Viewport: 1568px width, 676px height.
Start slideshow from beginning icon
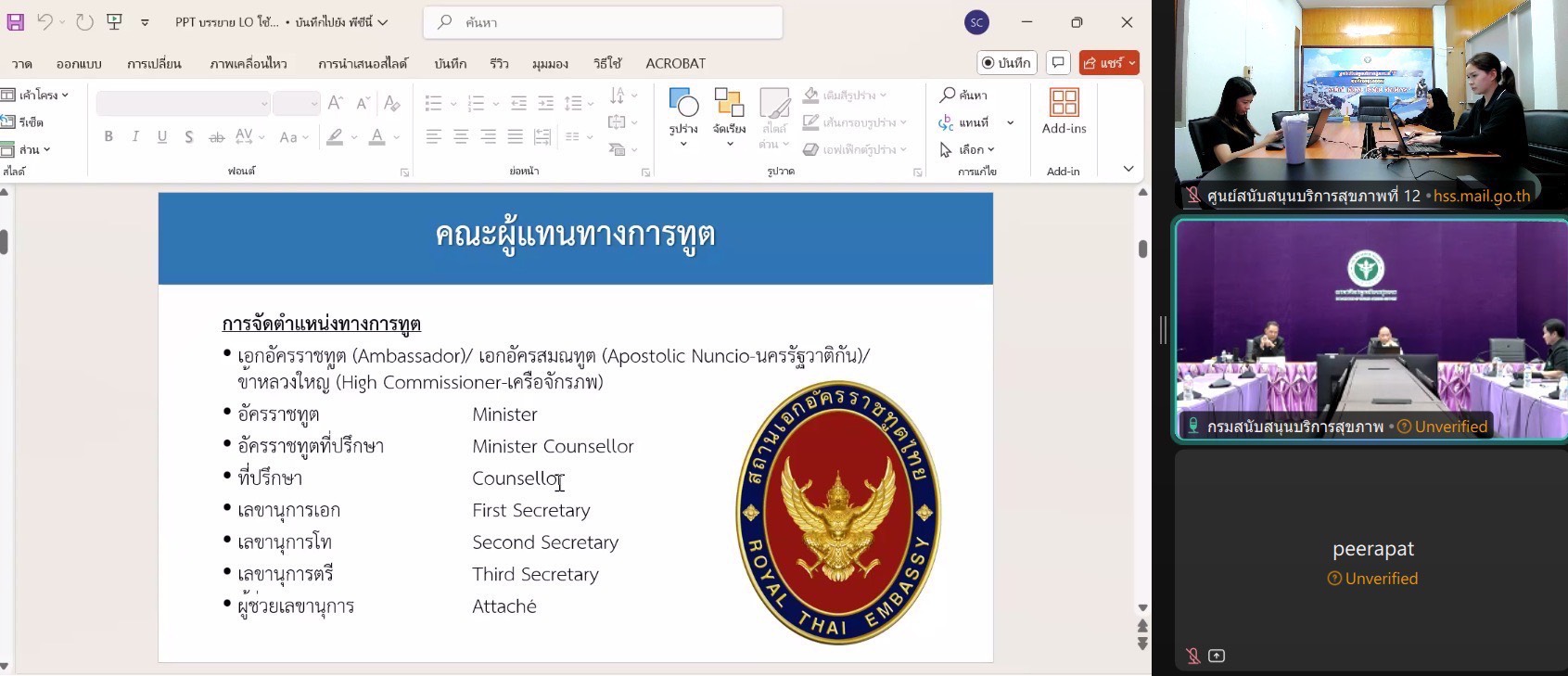tap(115, 22)
